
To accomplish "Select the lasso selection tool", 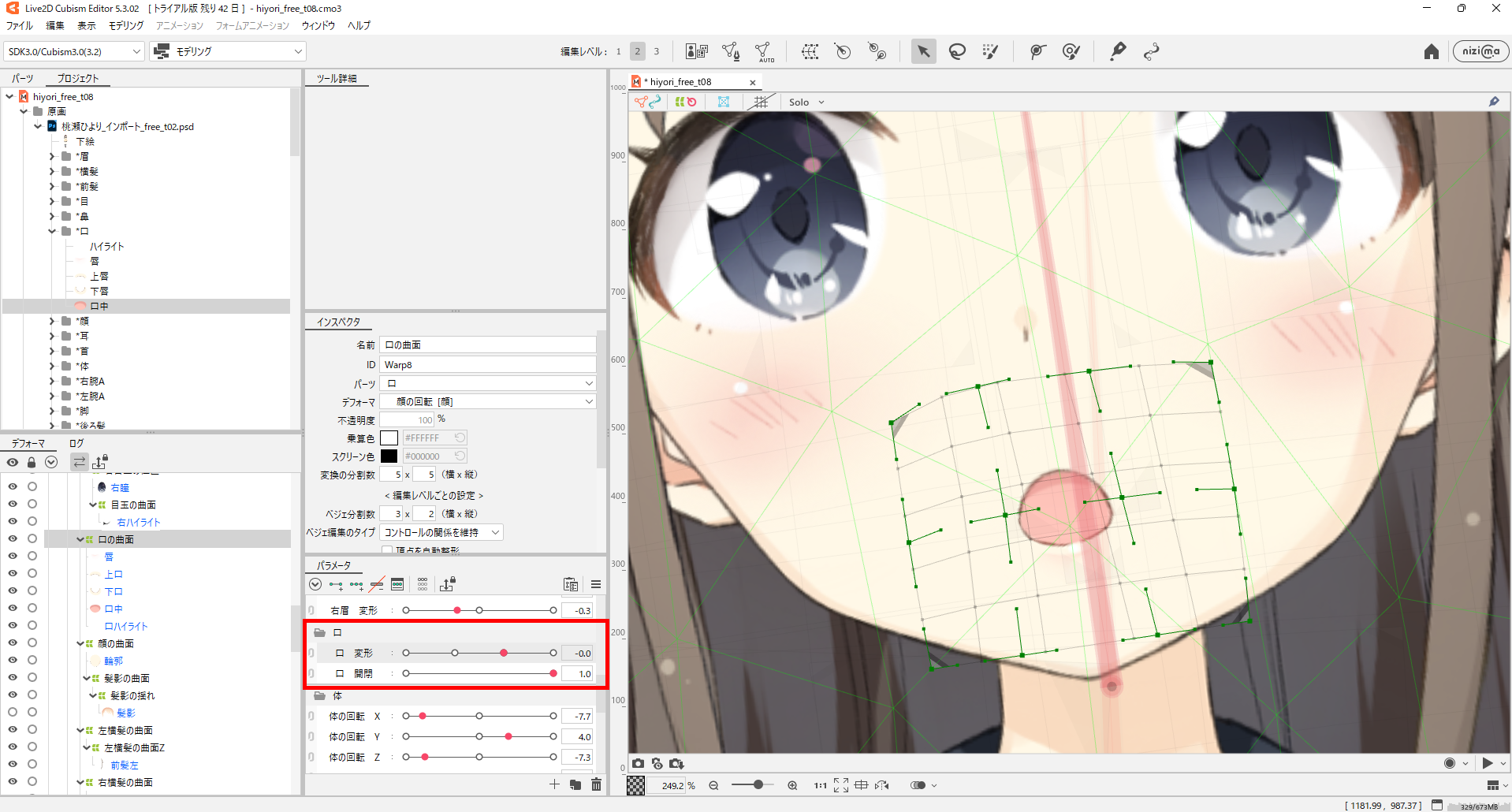I will pyautogui.click(x=957, y=51).
